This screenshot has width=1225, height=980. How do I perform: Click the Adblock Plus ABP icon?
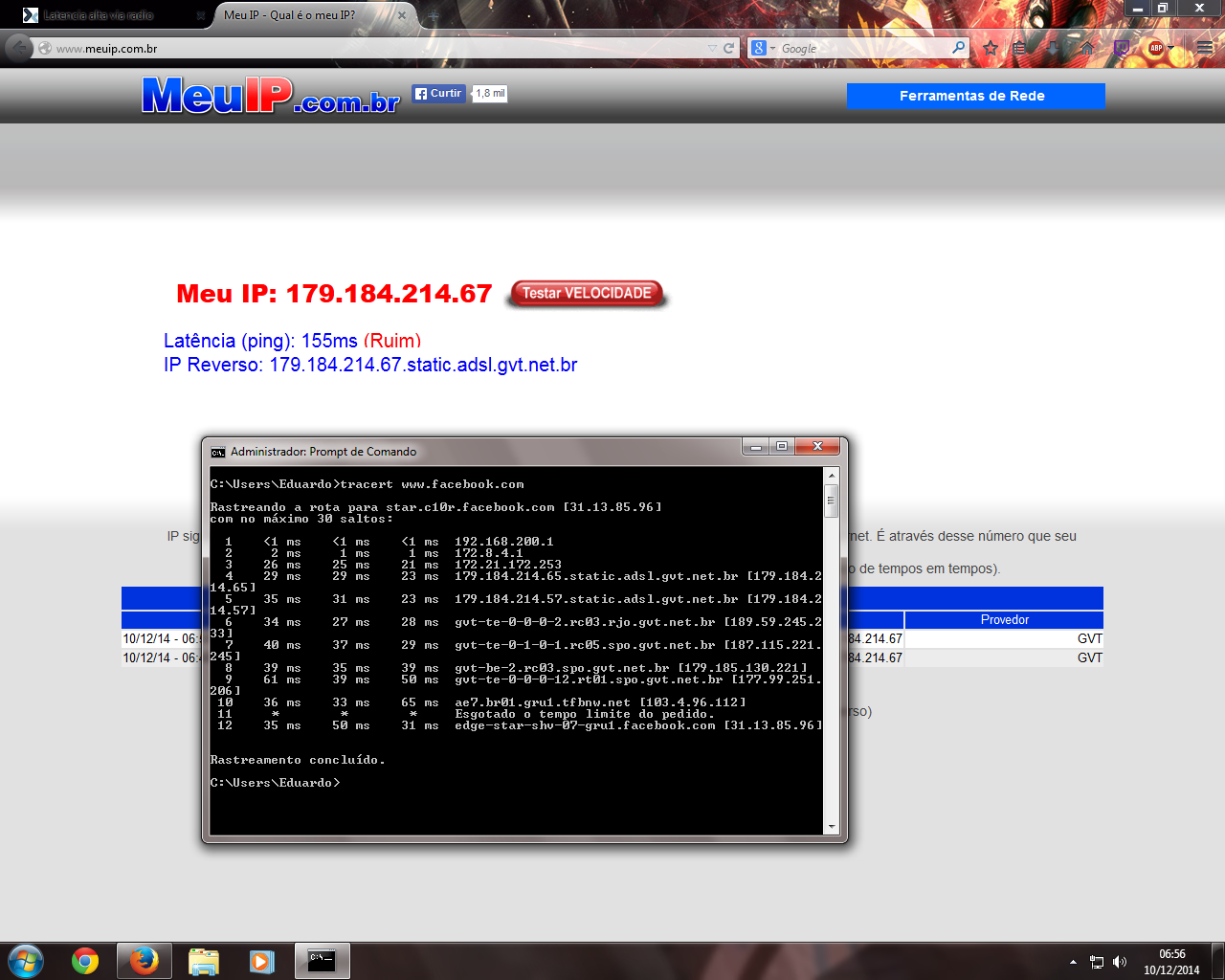1155,48
